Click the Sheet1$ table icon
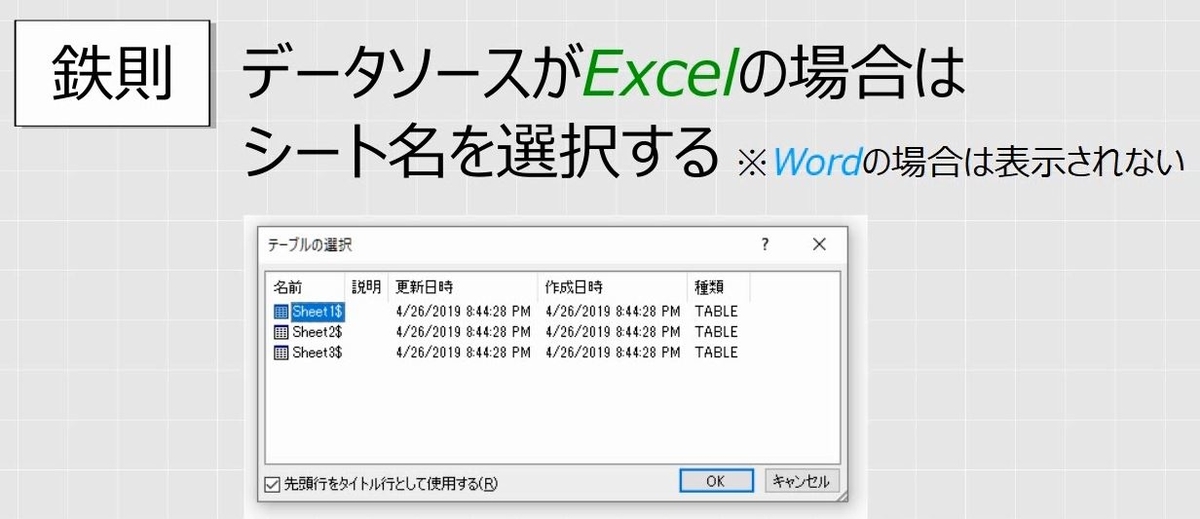 281,311
